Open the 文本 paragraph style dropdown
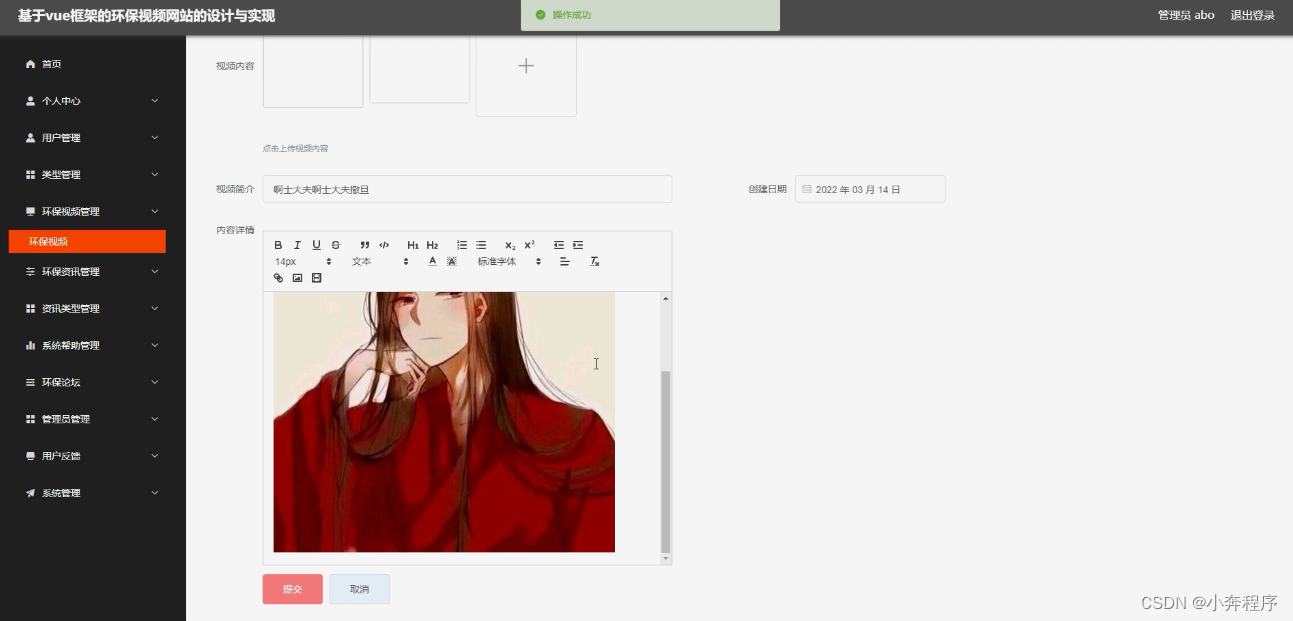The width and height of the screenshot is (1293, 621). 380,261
